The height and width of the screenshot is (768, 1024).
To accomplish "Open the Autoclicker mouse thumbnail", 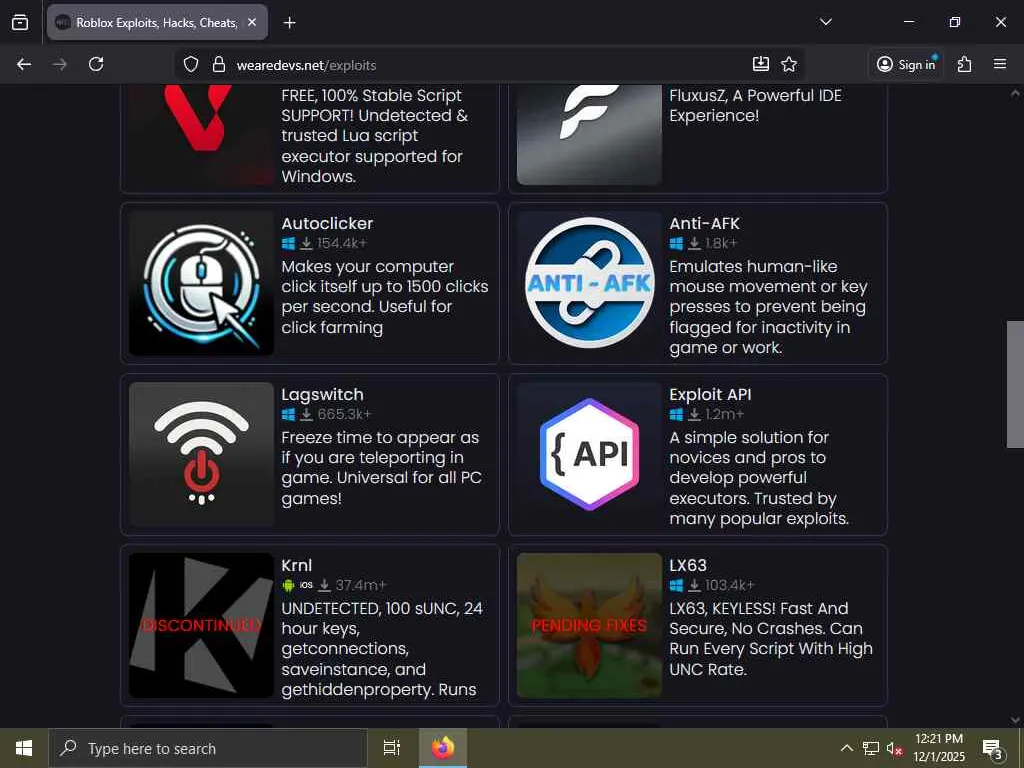I will click(x=201, y=283).
